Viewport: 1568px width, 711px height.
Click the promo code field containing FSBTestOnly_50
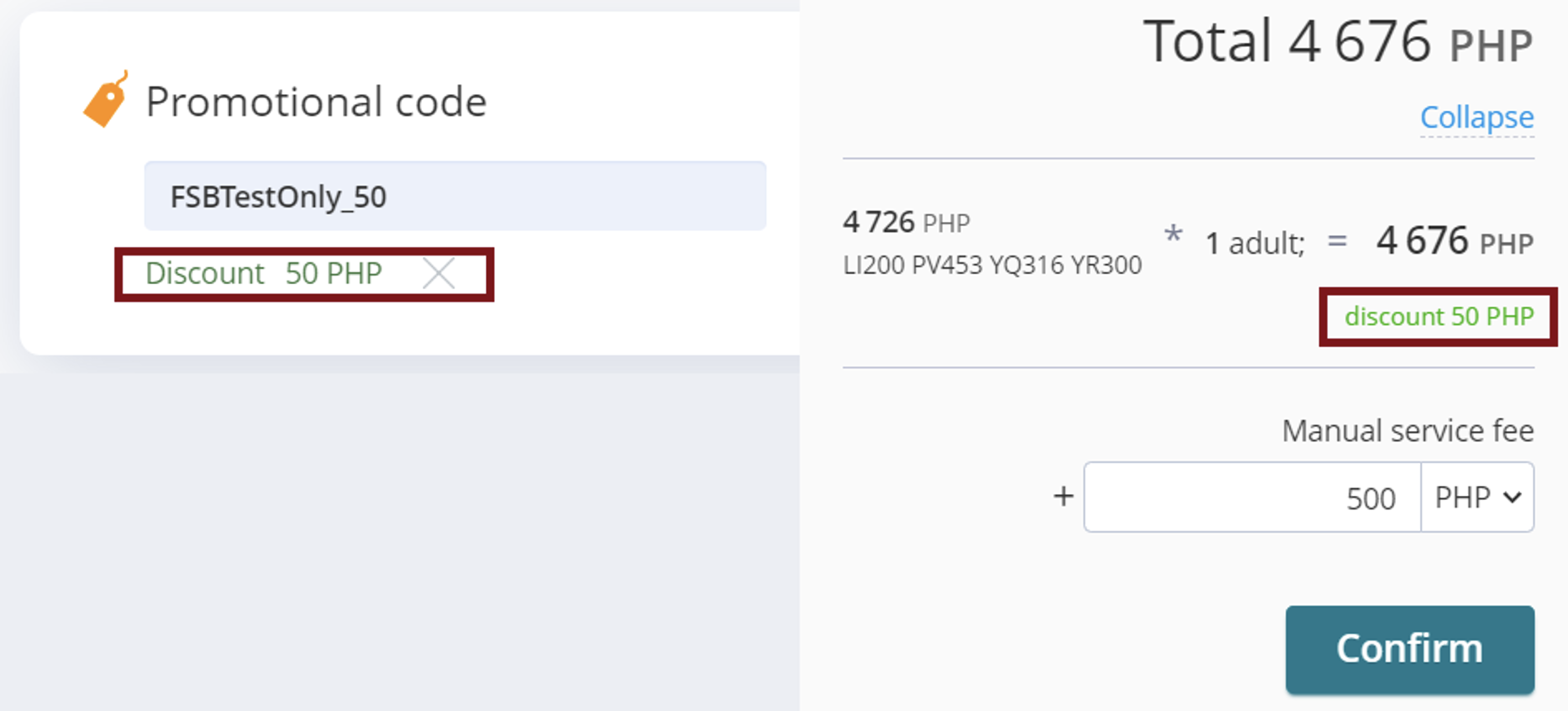point(455,197)
